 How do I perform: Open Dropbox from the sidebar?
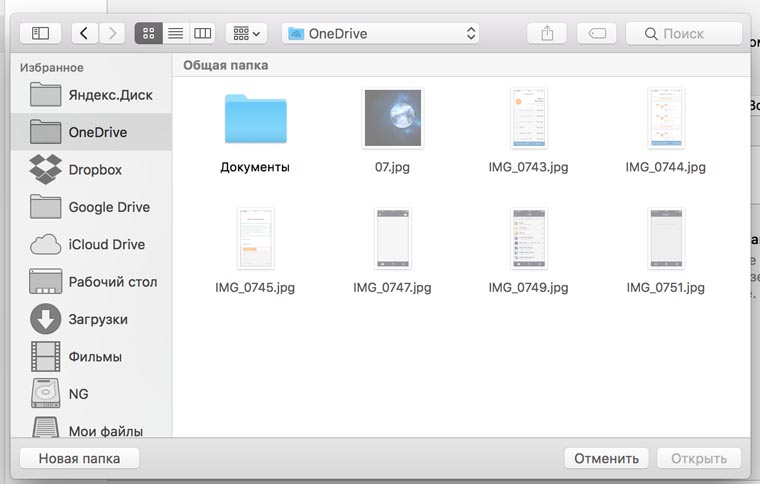coord(91,170)
